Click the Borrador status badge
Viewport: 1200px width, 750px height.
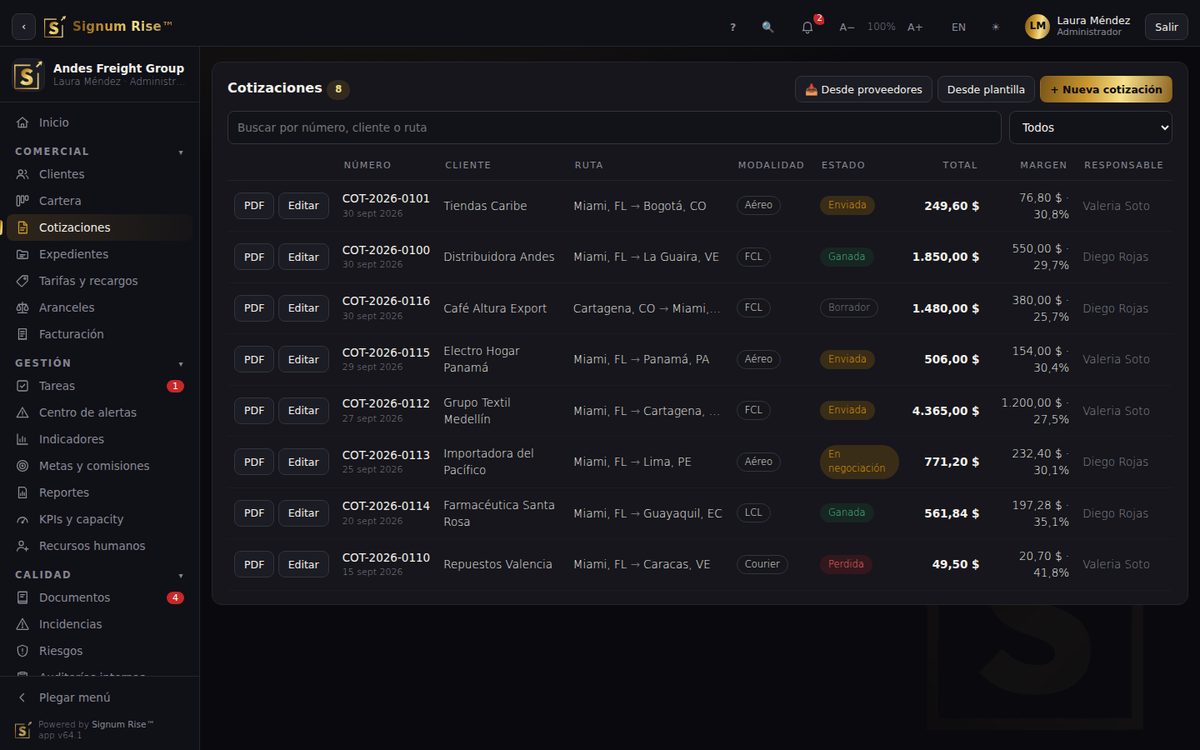click(x=849, y=308)
